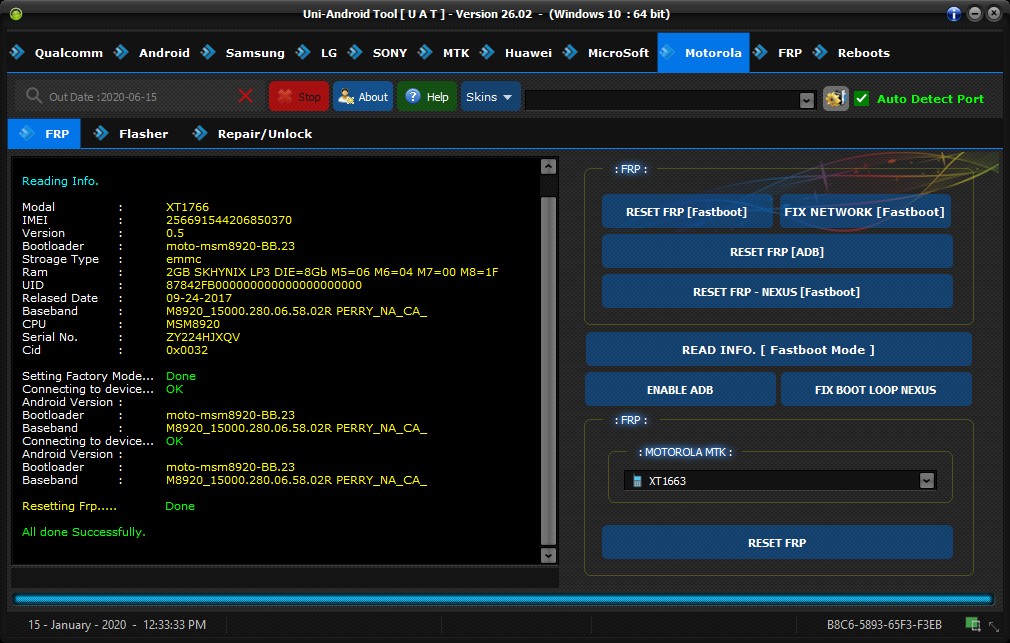The width and height of the screenshot is (1010, 643).
Task: Expand the port selection combo box
Action: (807, 100)
